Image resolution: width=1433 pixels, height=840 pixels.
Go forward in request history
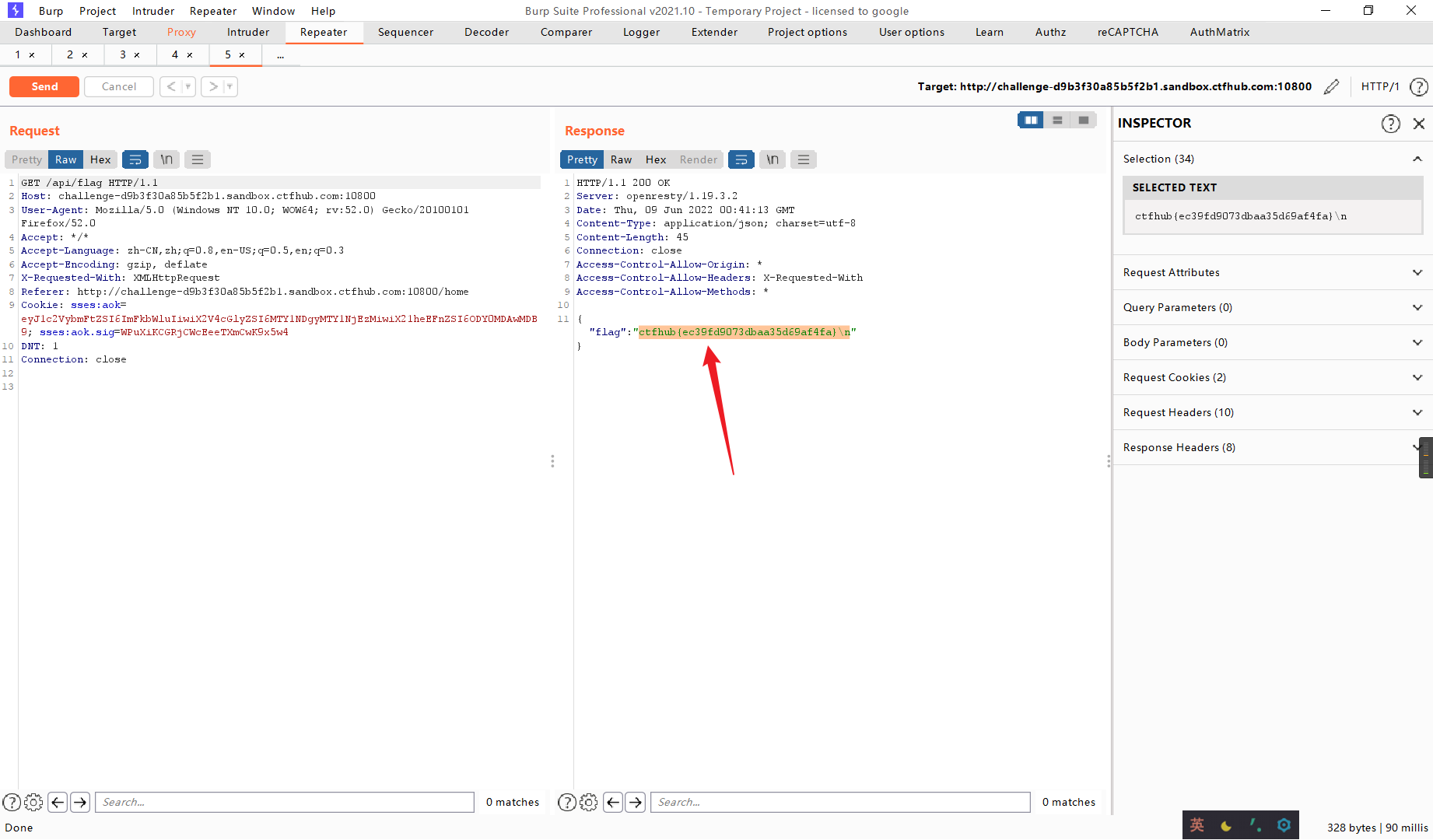pos(212,86)
